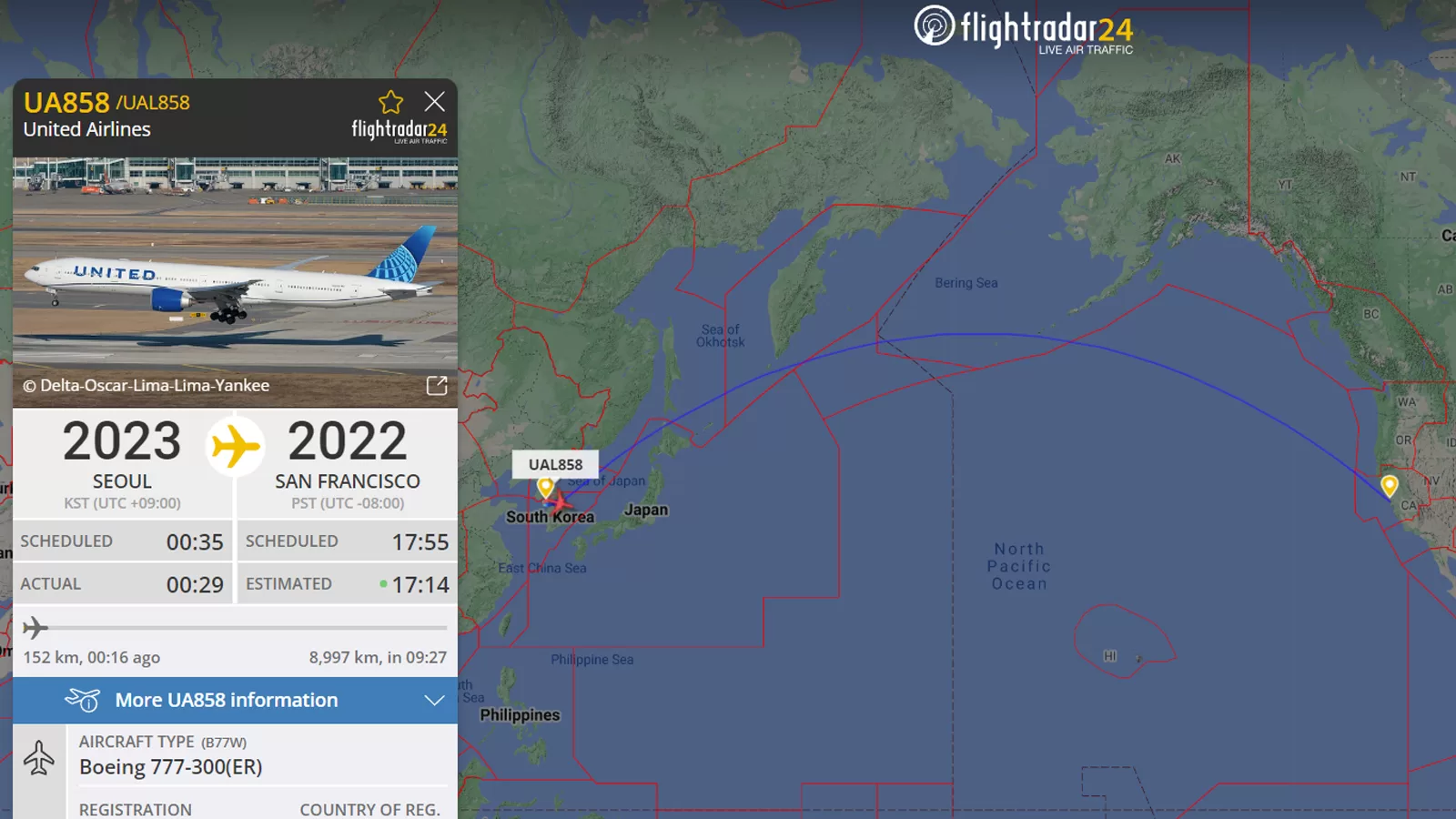
Task: Click the aircraft type plane icon
Action: tap(39, 757)
